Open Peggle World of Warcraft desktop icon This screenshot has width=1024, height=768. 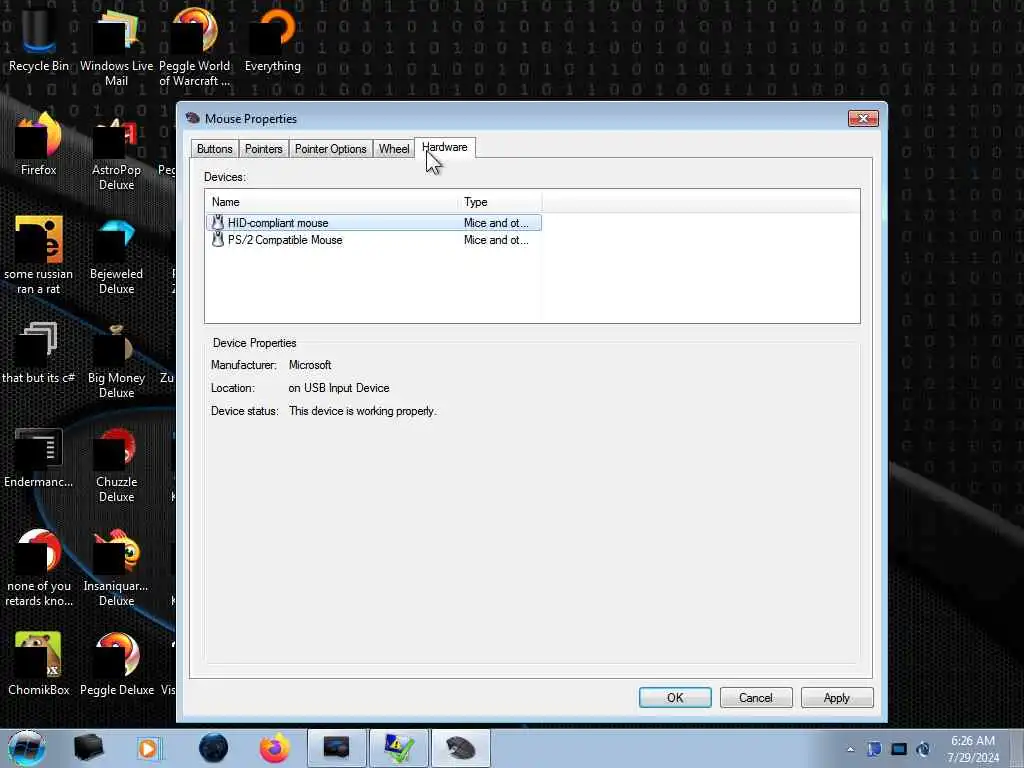(195, 47)
